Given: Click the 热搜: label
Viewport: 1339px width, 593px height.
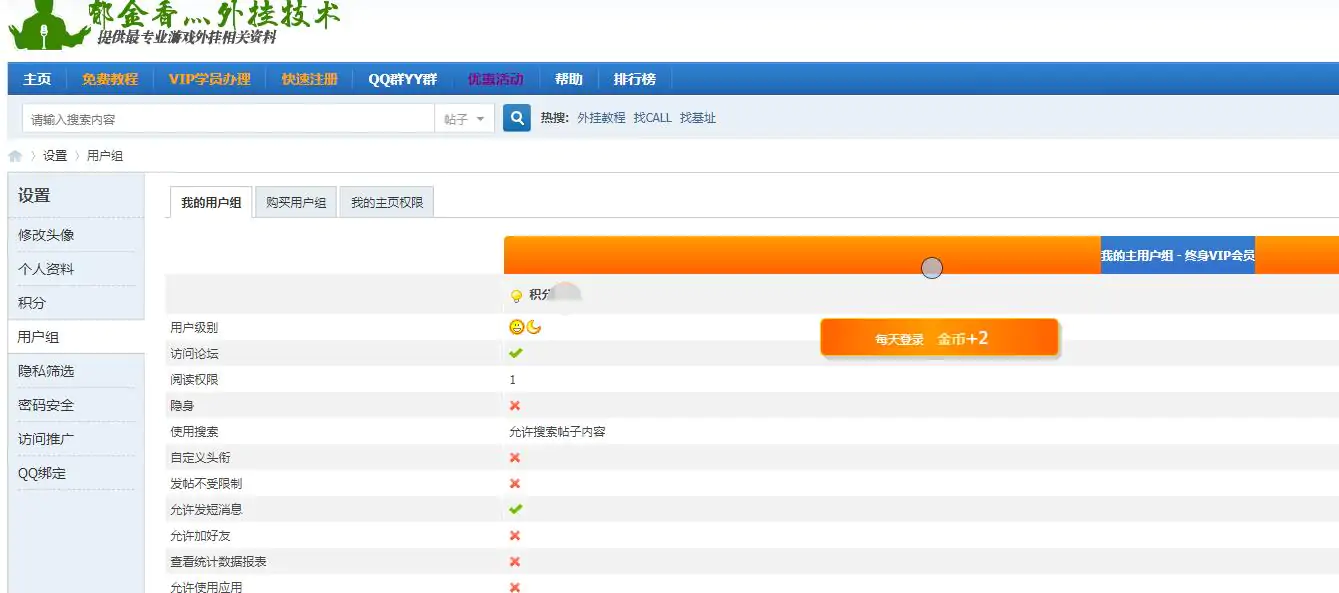Looking at the screenshot, I should (x=555, y=118).
